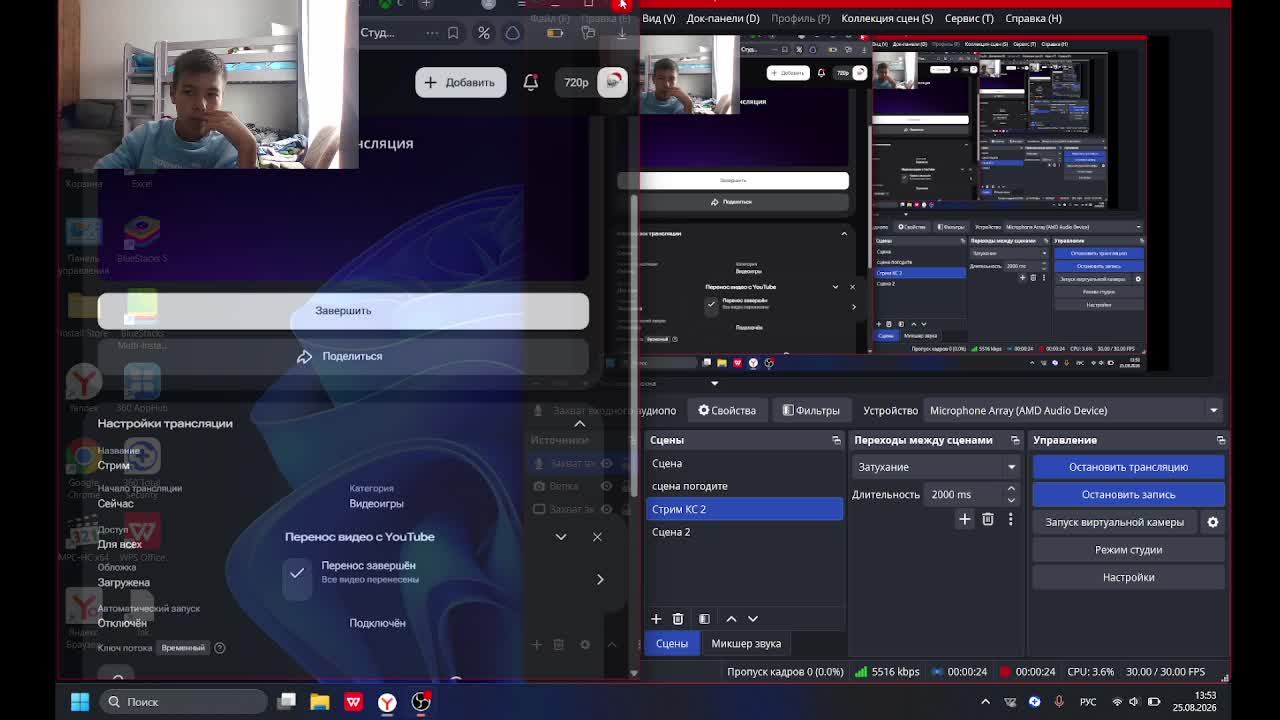Viewport: 1280px width, 720px height.
Task: Decrease transition duration with down arrow
Action: coord(1011,499)
